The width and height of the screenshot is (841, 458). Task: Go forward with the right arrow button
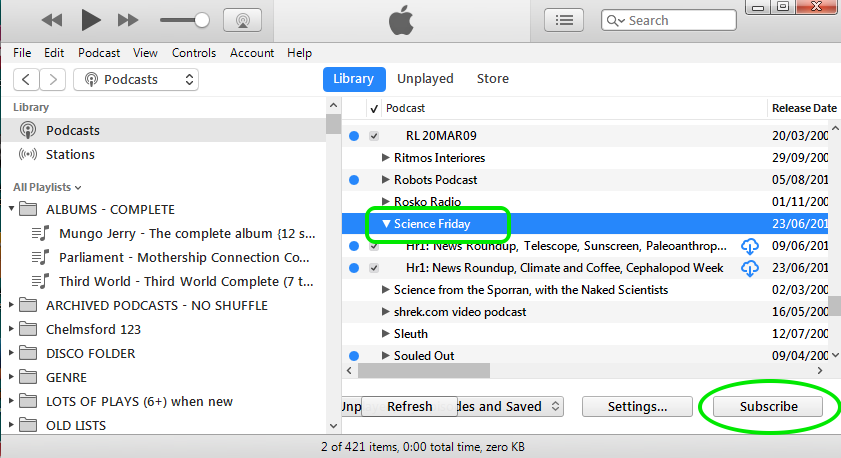[53, 79]
